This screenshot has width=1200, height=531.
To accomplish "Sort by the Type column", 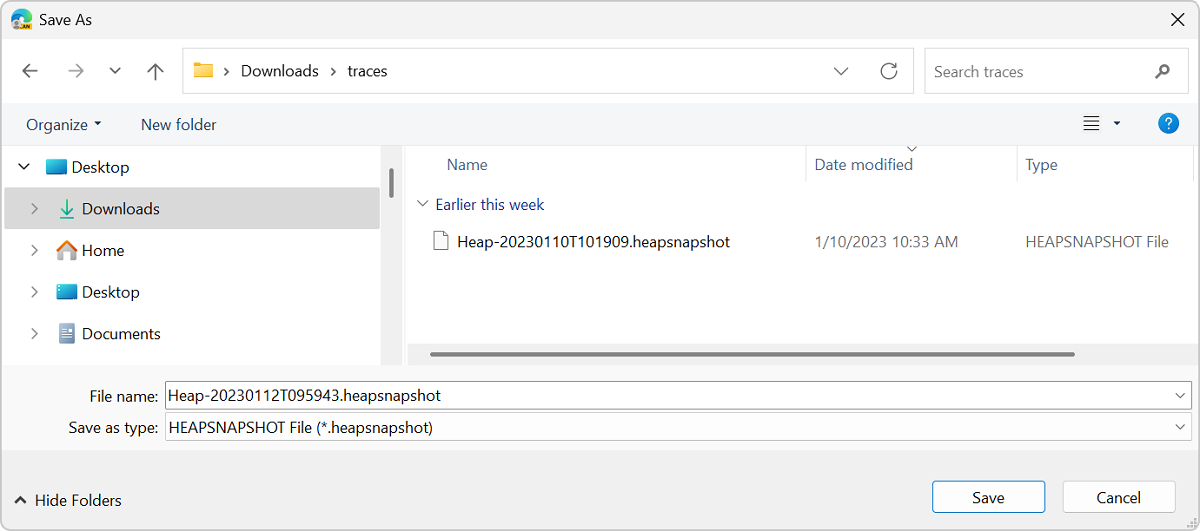I will tap(1041, 165).
